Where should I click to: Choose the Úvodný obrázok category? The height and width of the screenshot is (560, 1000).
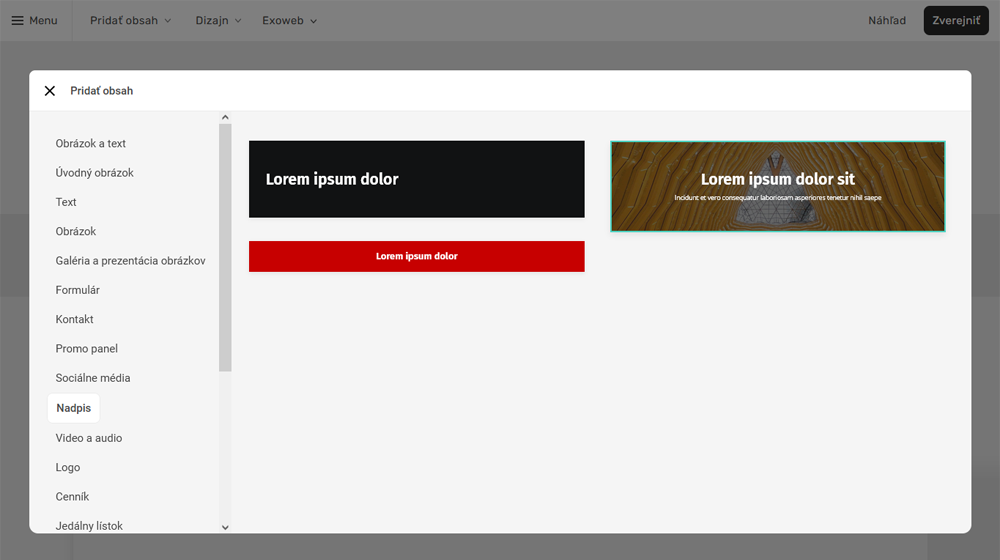coord(95,173)
